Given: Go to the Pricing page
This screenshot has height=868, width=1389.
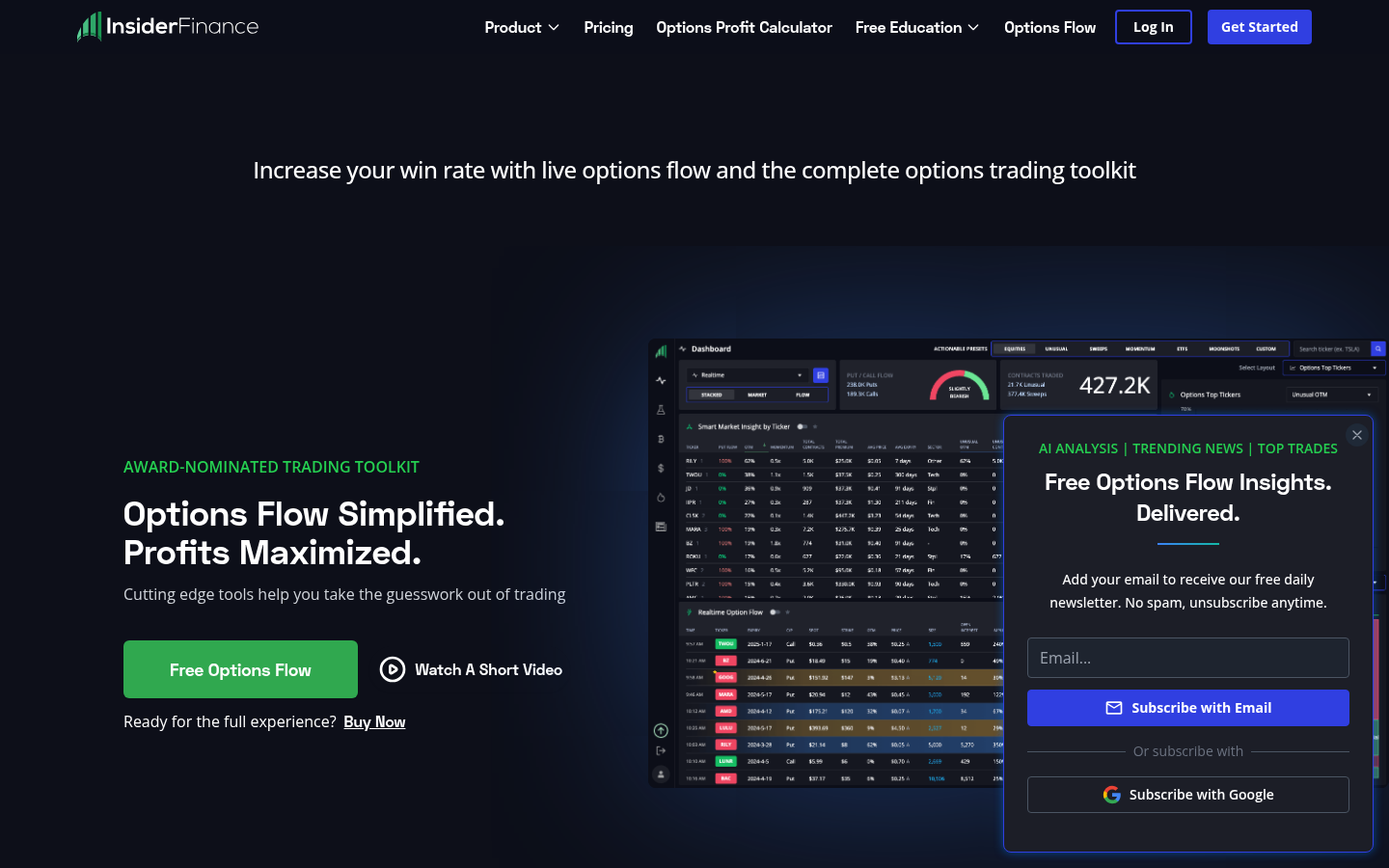Looking at the screenshot, I should click(x=609, y=27).
